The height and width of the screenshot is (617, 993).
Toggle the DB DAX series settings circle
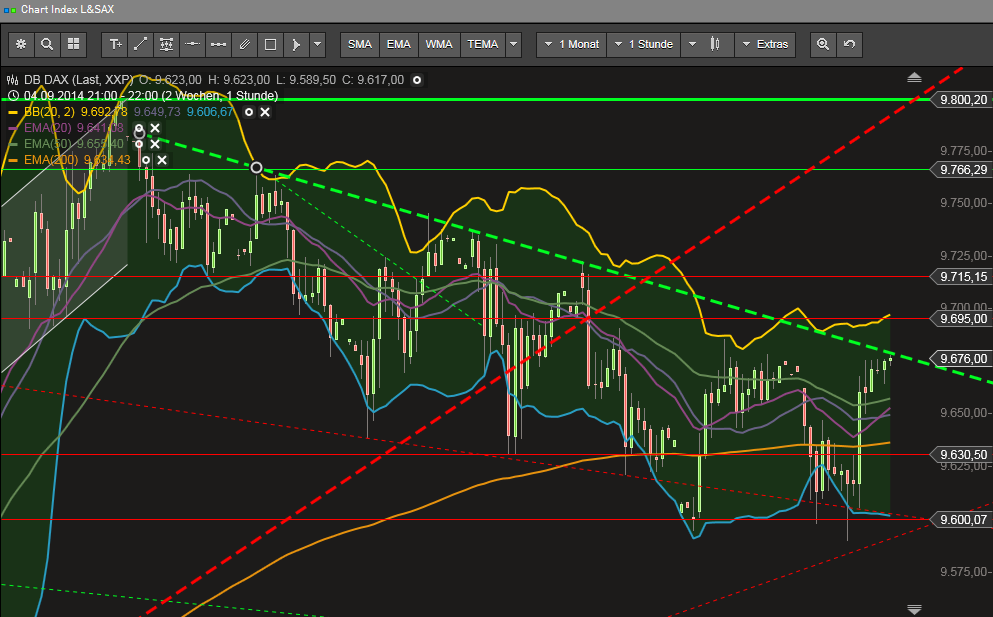(417, 80)
